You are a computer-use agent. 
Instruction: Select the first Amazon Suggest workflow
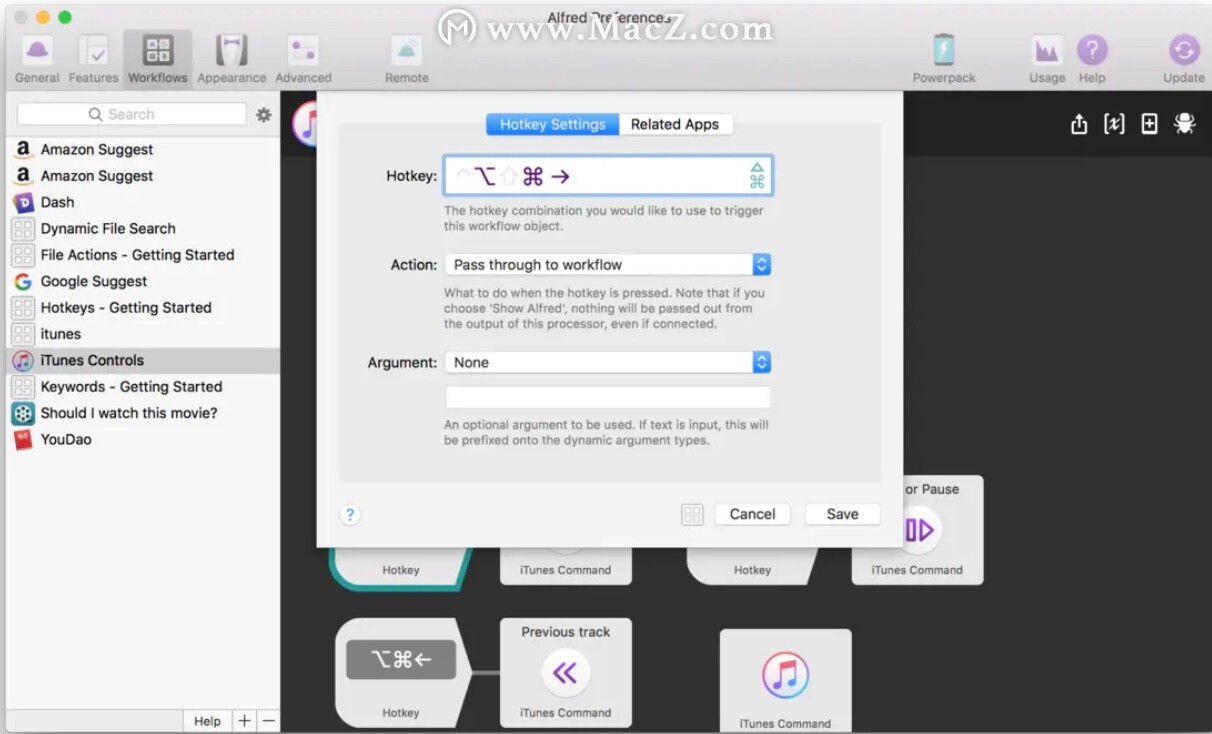click(x=143, y=149)
